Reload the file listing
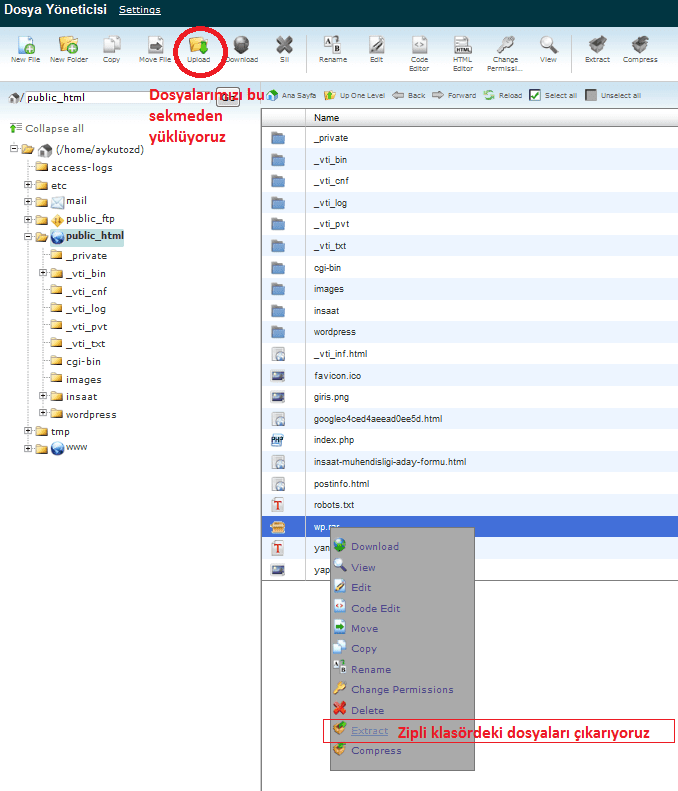The image size is (678, 791). pyautogui.click(x=503, y=95)
